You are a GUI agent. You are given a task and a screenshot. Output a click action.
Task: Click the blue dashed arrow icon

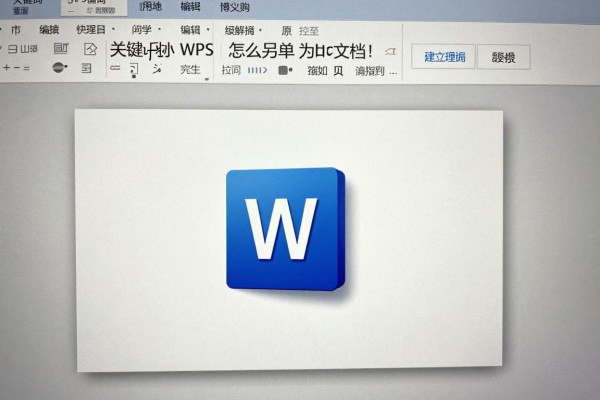(257, 70)
